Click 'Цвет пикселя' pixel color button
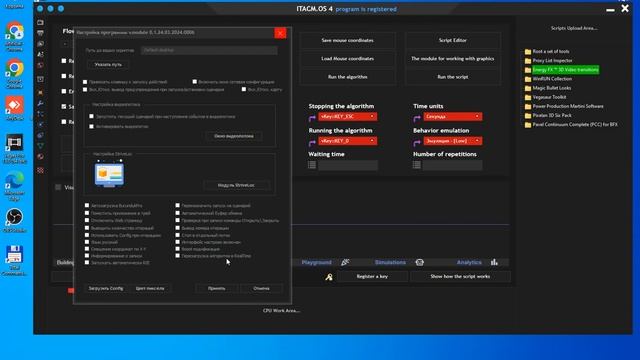Viewport: 640px width, 360px height. pos(150,288)
